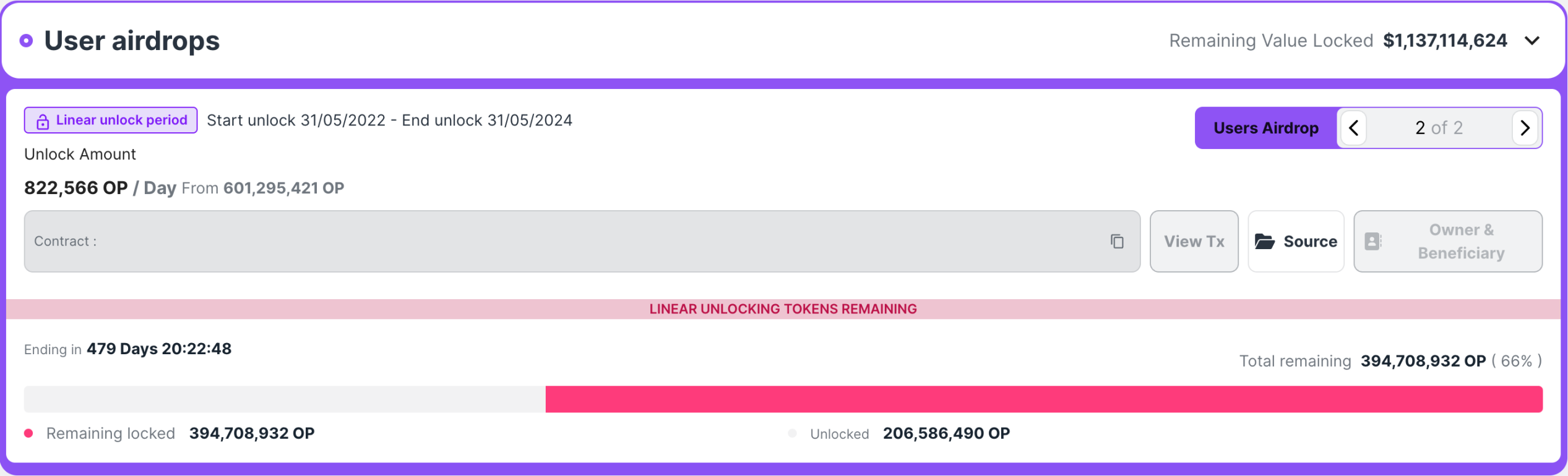Viewport: 1568px width, 476px height.
Task: Click the purple circle bullet next to User airdrops
Action: [x=26, y=41]
